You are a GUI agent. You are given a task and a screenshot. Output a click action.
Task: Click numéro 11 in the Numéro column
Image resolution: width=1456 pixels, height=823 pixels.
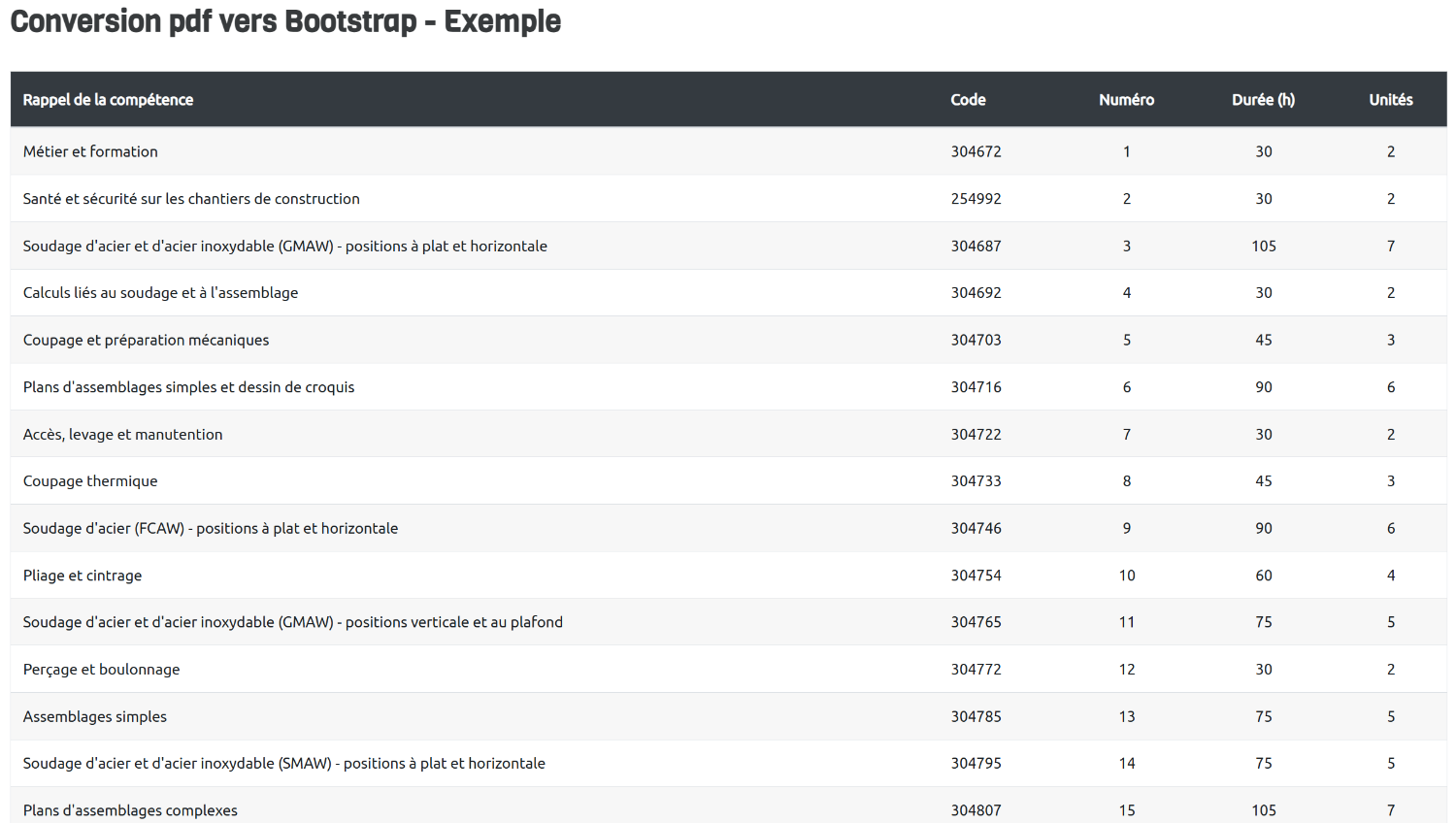[1126, 622]
